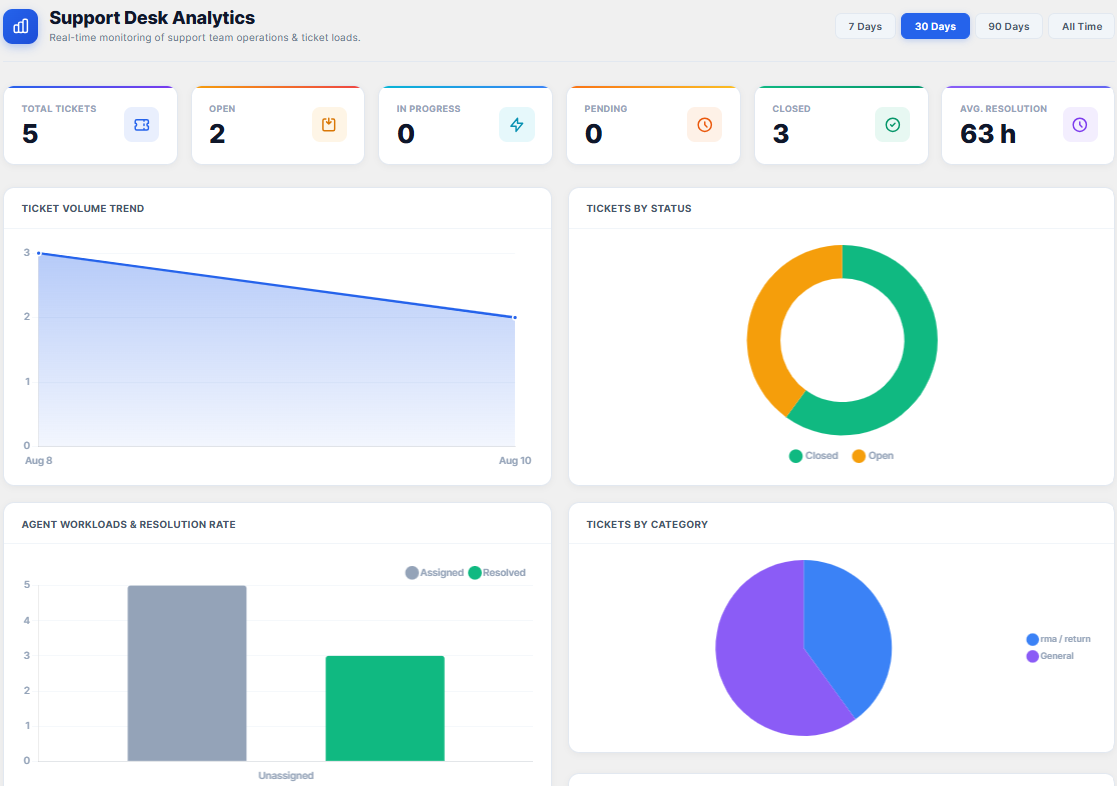Toggle the General category legend
The image size is (1117, 786).
coord(1050,656)
